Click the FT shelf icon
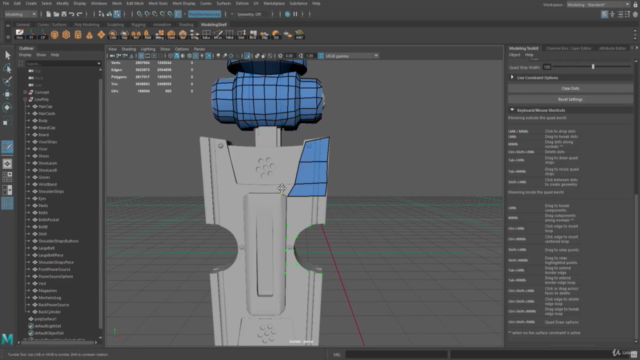This screenshot has height=360, width=640. tap(31, 35)
